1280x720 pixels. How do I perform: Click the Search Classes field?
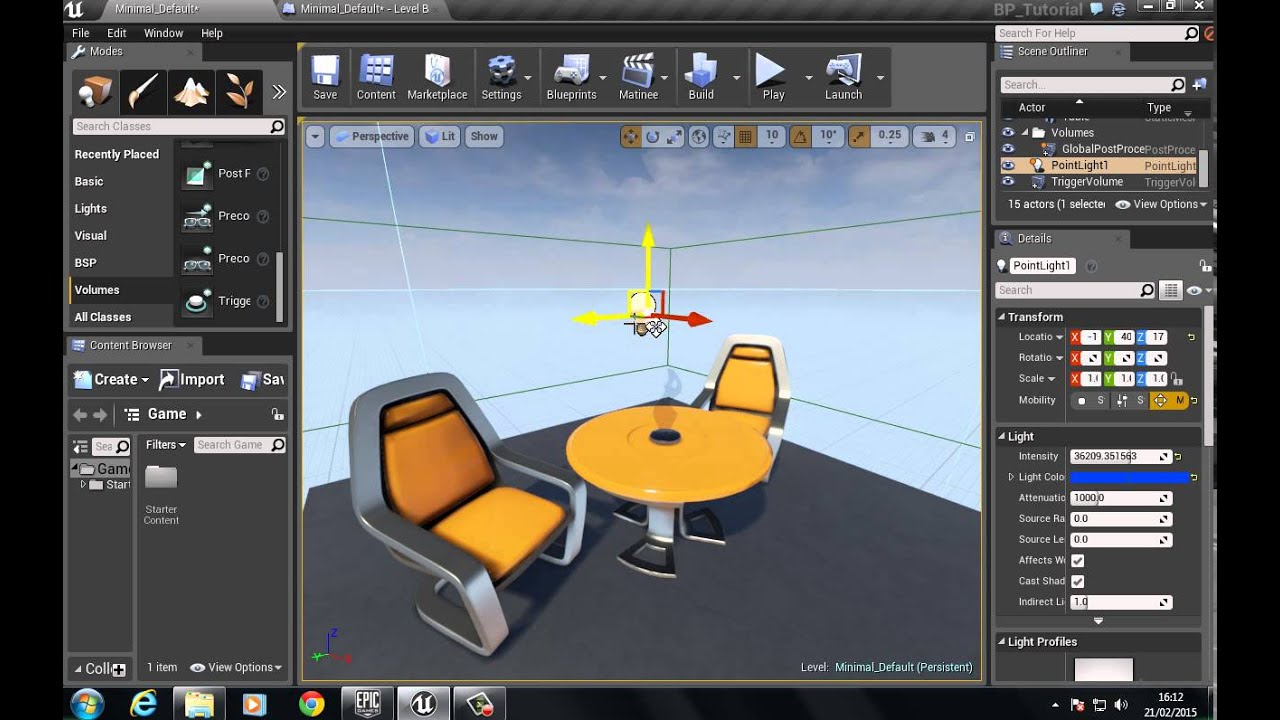tap(179, 126)
